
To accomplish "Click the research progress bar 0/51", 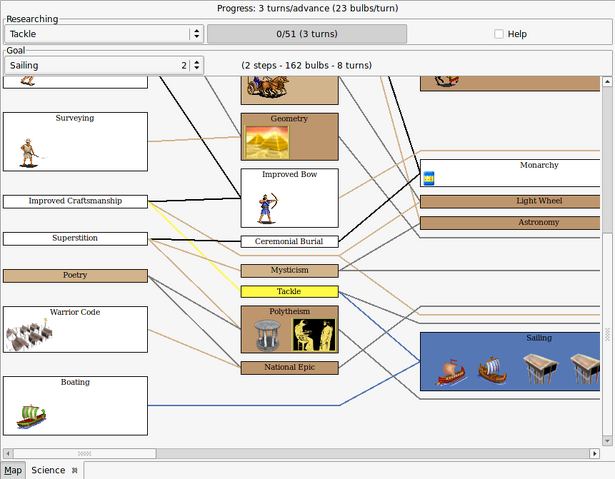I will coord(307,34).
